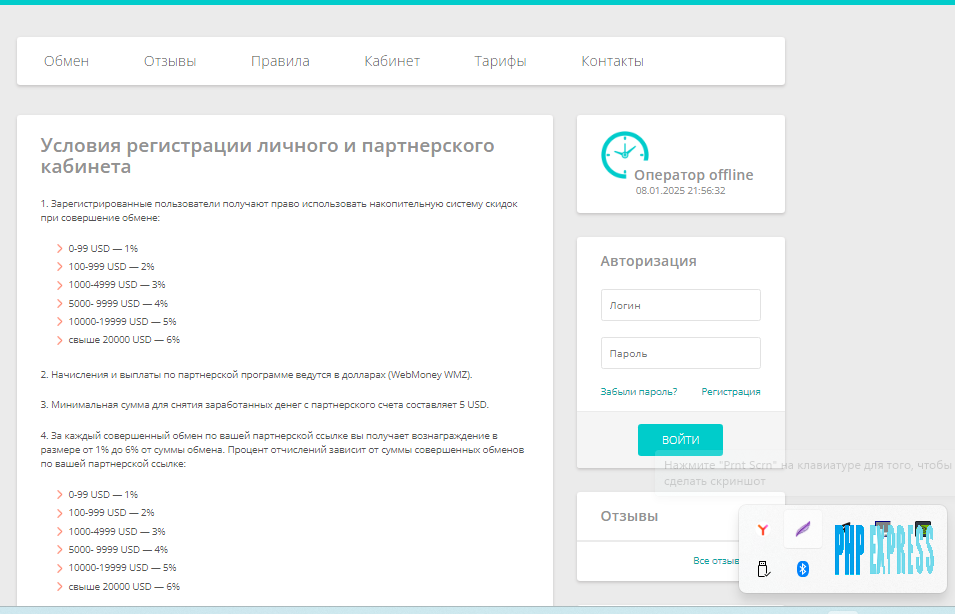The width and height of the screenshot is (955, 614).
Task: Click the teal clock operator status icon
Action: pos(624,155)
